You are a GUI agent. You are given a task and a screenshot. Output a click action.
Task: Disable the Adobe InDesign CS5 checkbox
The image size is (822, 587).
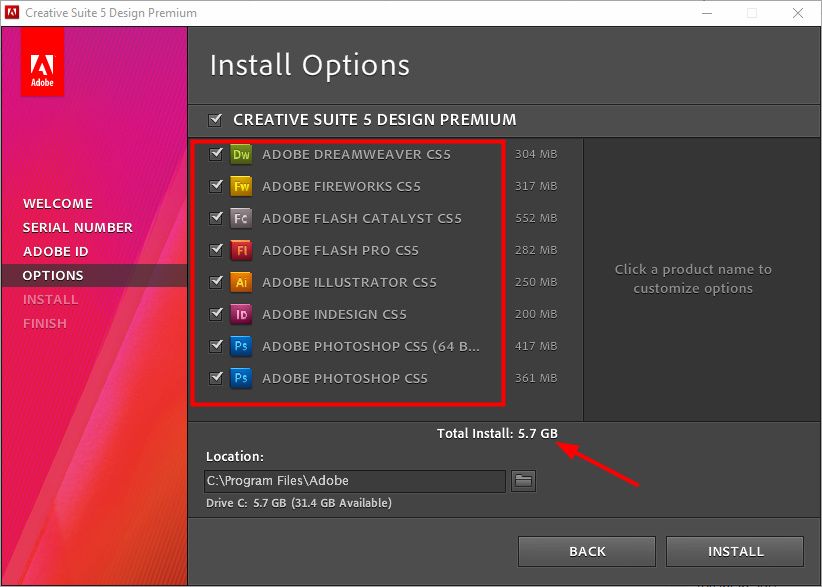[215, 314]
